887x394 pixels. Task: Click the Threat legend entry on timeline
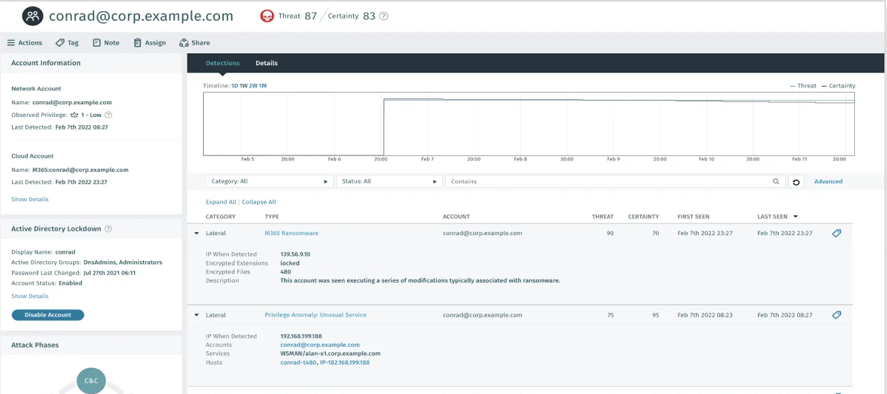tap(803, 86)
